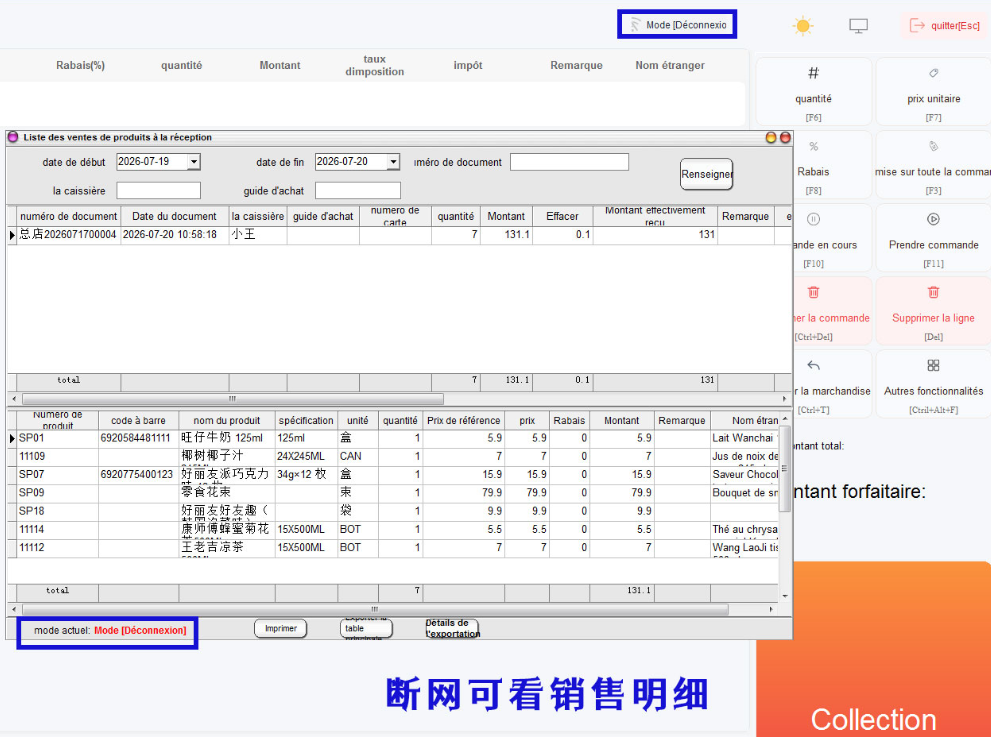The height and width of the screenshot is (737, 991).
Task: Click the Nom étranger header in main table
Action: tap(669, 65)
